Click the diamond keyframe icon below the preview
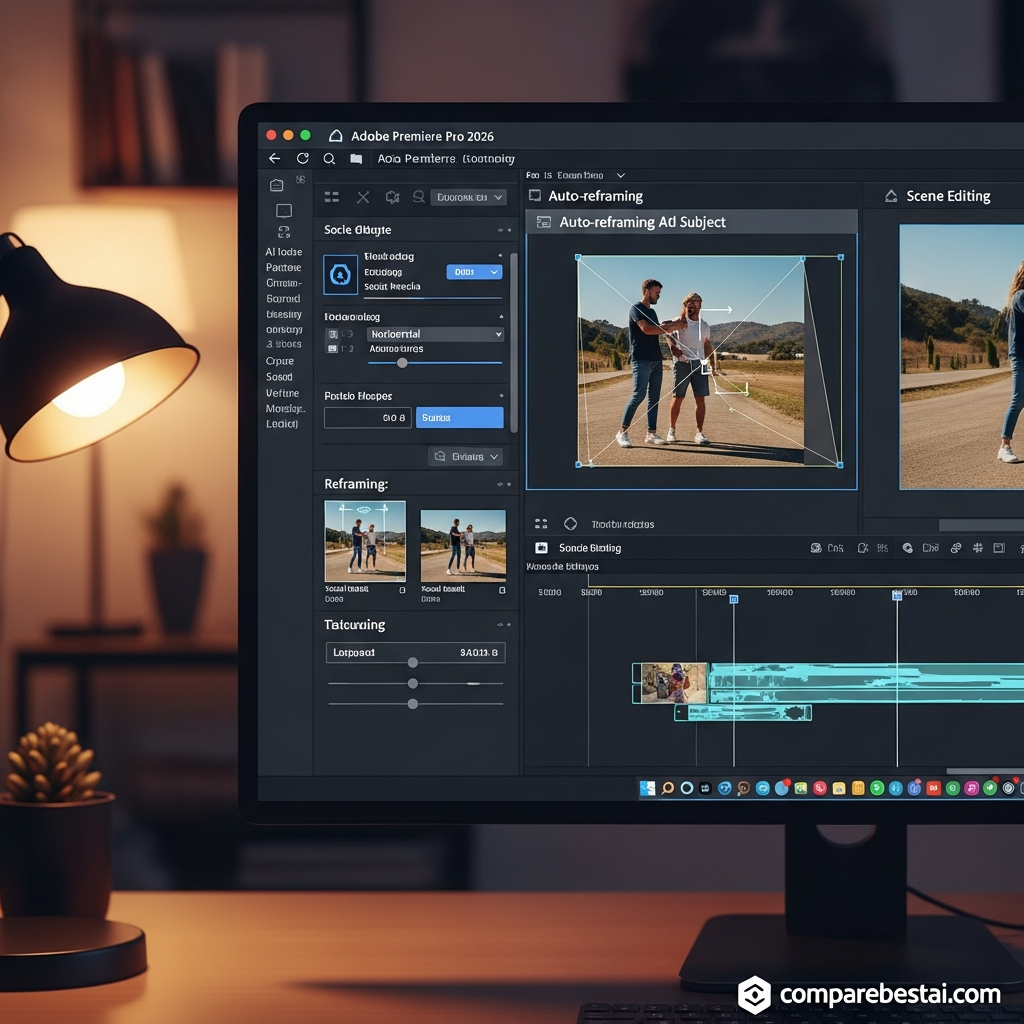 (570, 524)
